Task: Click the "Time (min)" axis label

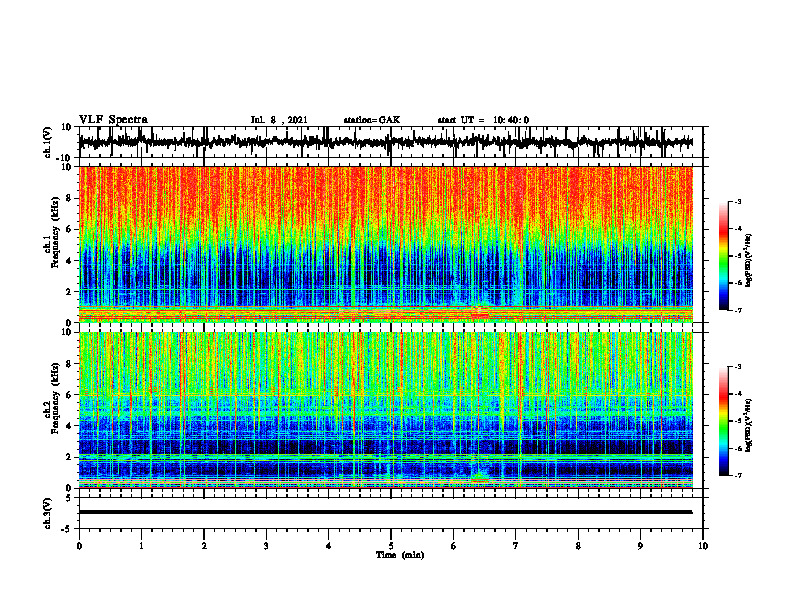Action: (x=400, y=555)
